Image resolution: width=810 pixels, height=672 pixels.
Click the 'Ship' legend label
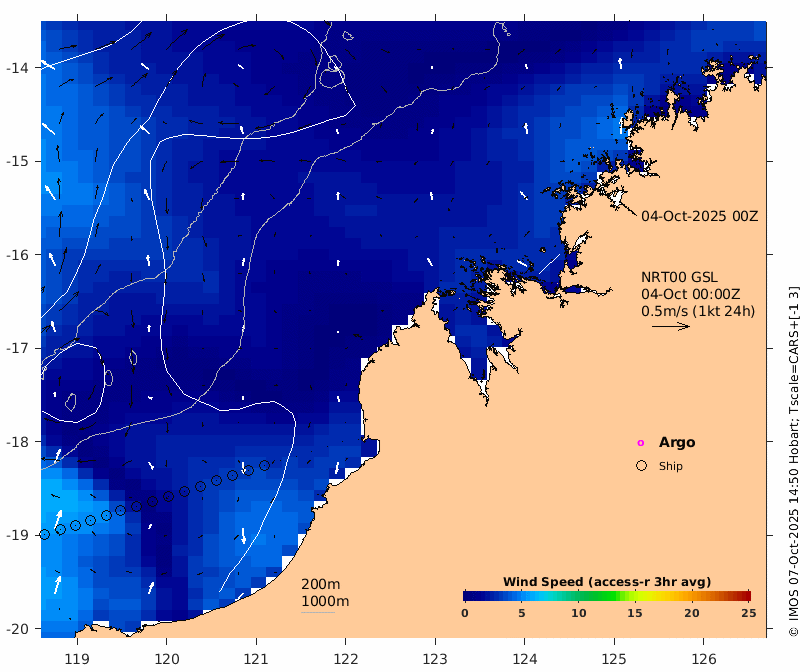(671, 466)
